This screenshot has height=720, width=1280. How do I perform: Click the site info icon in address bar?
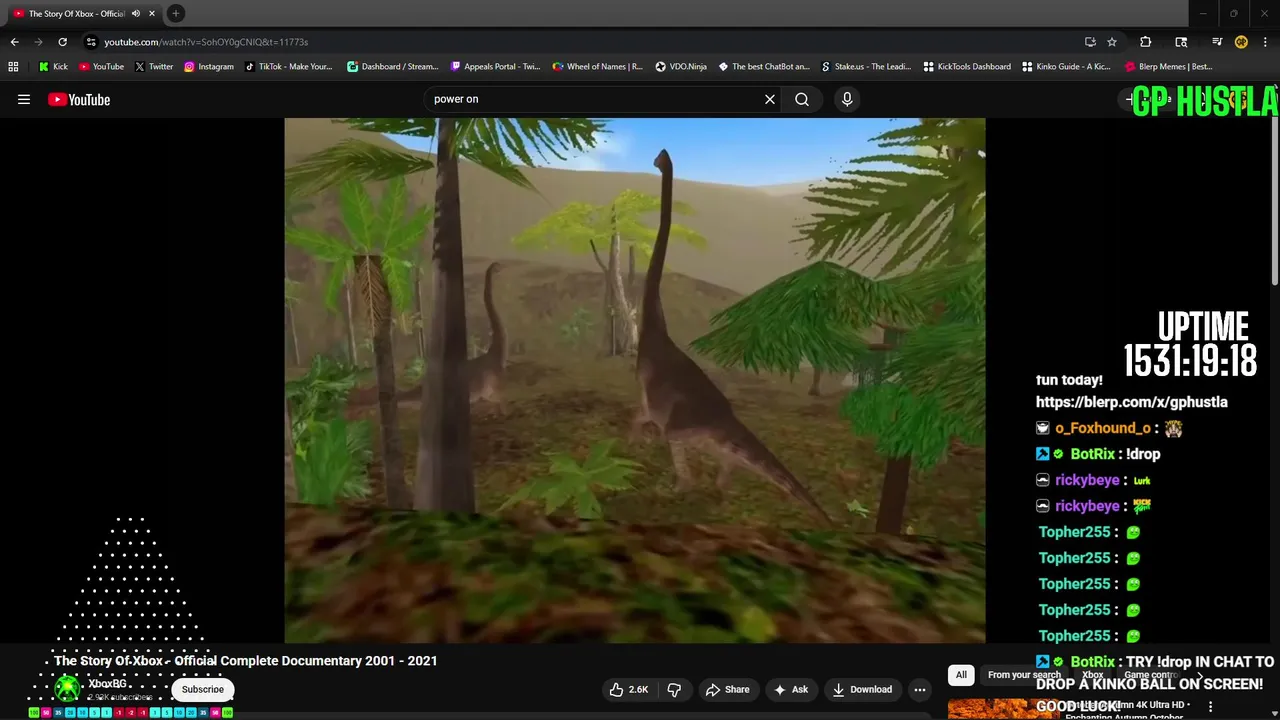tap(91, 42)
